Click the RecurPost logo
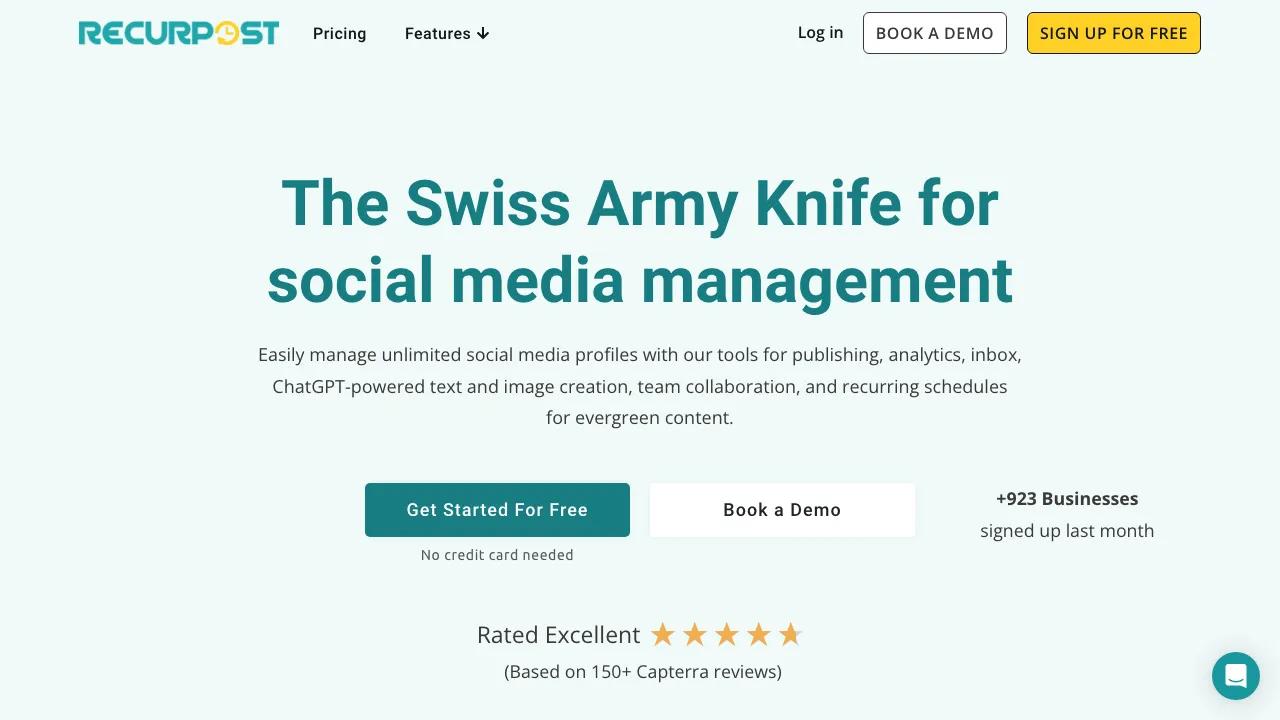 pyautogui.click(x=179, y=33)
